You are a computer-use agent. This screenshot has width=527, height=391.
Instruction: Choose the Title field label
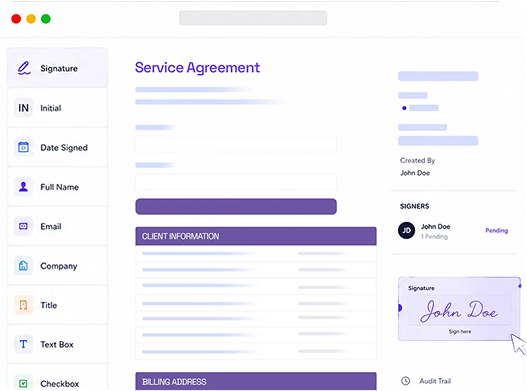(49, 305)
